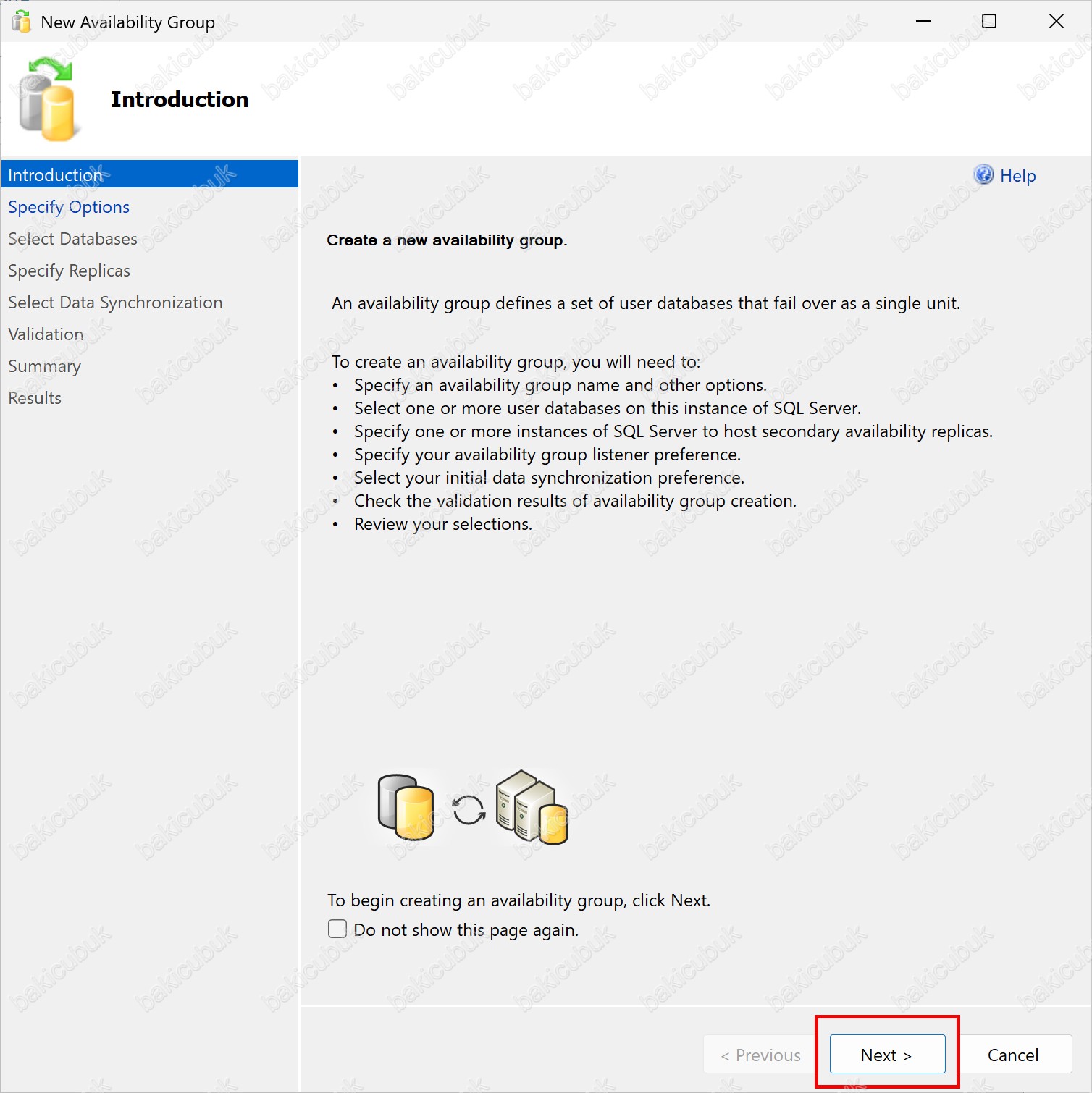Click the primary database cylinder illustration
The height and width of the screenshot is (1093, 1092).
[406, 806]
